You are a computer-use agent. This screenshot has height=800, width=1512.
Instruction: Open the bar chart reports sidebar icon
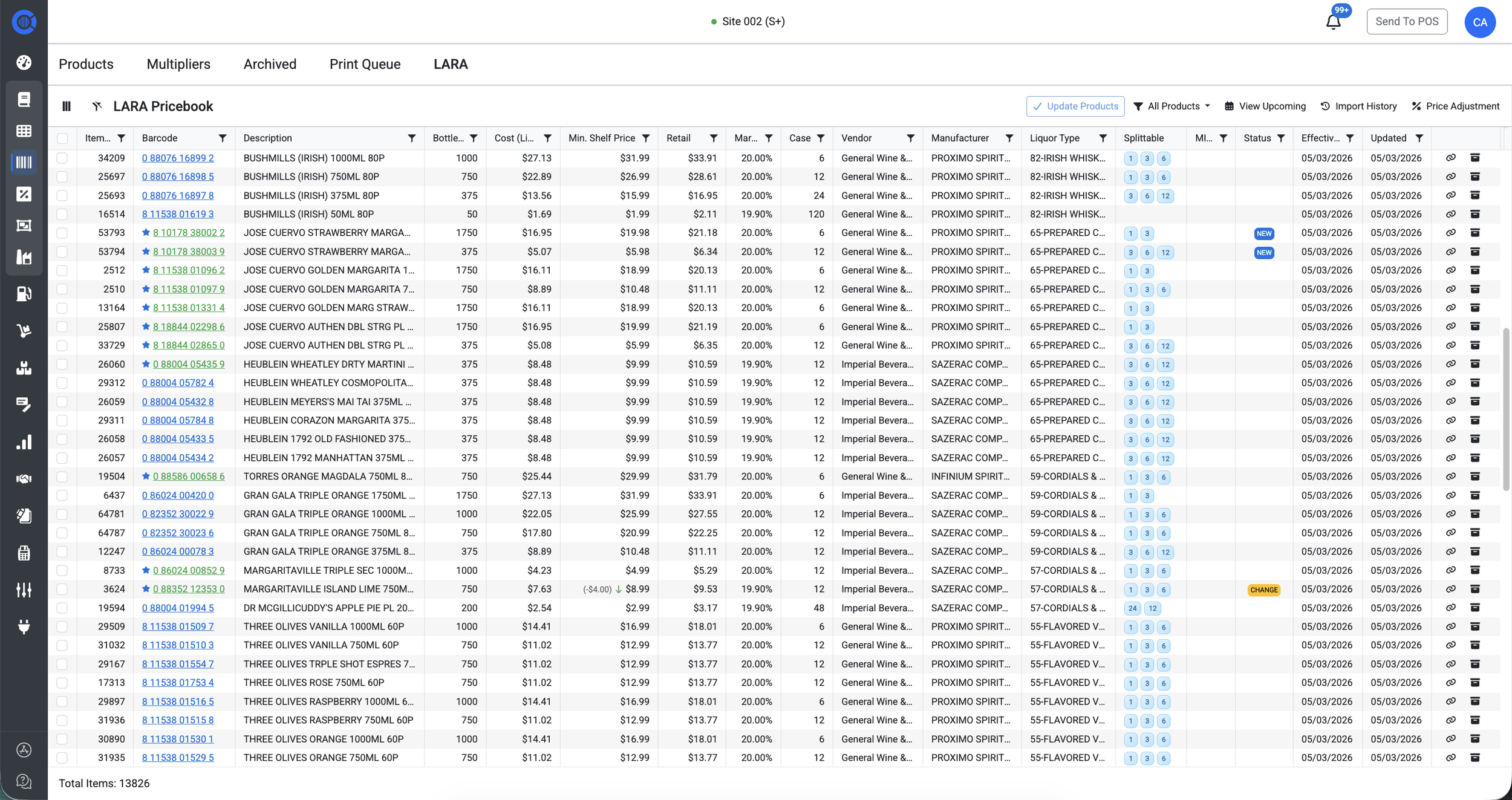[x=24, y=442]
